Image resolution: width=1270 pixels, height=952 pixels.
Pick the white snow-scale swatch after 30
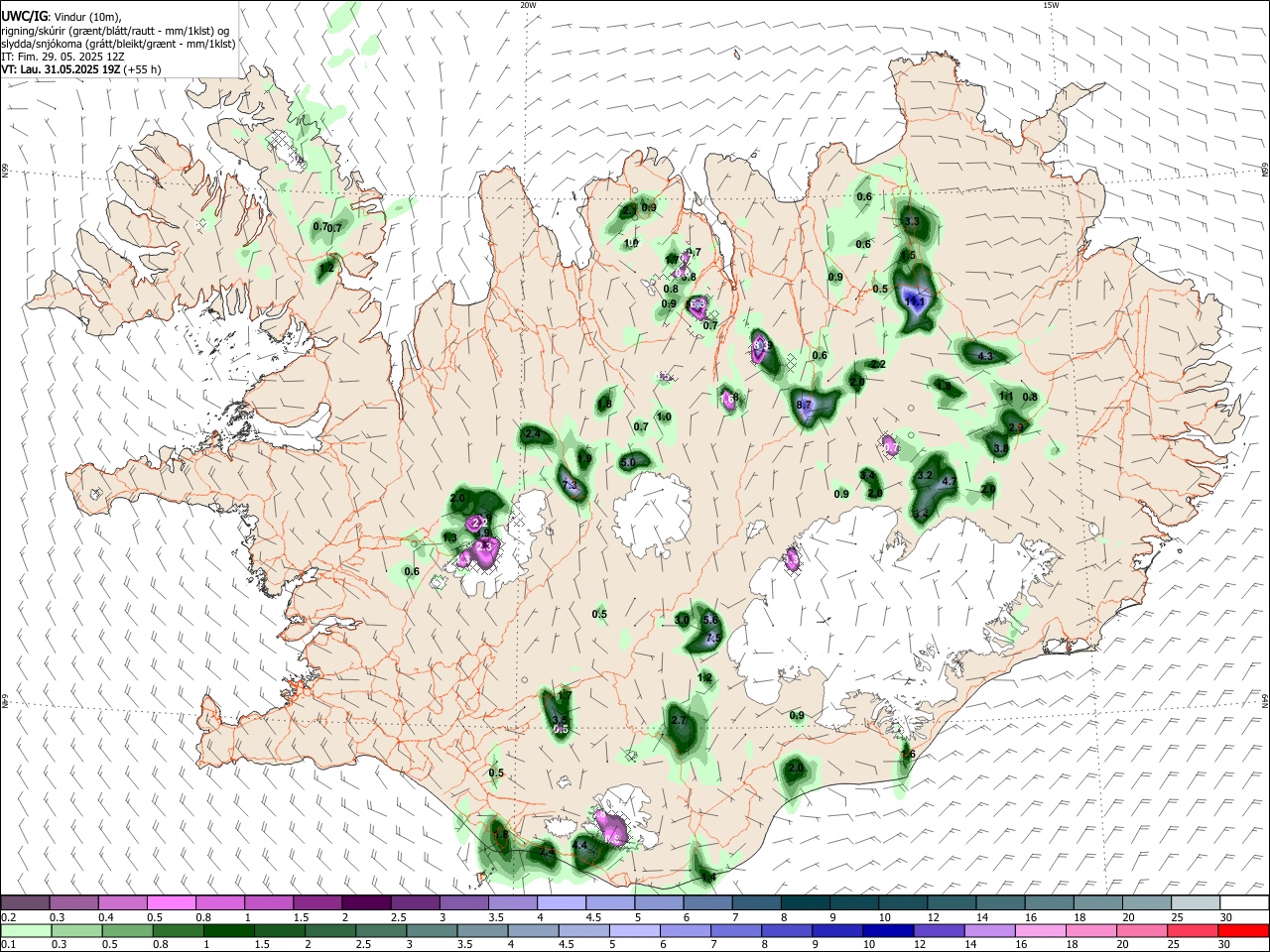[1245, 903]
